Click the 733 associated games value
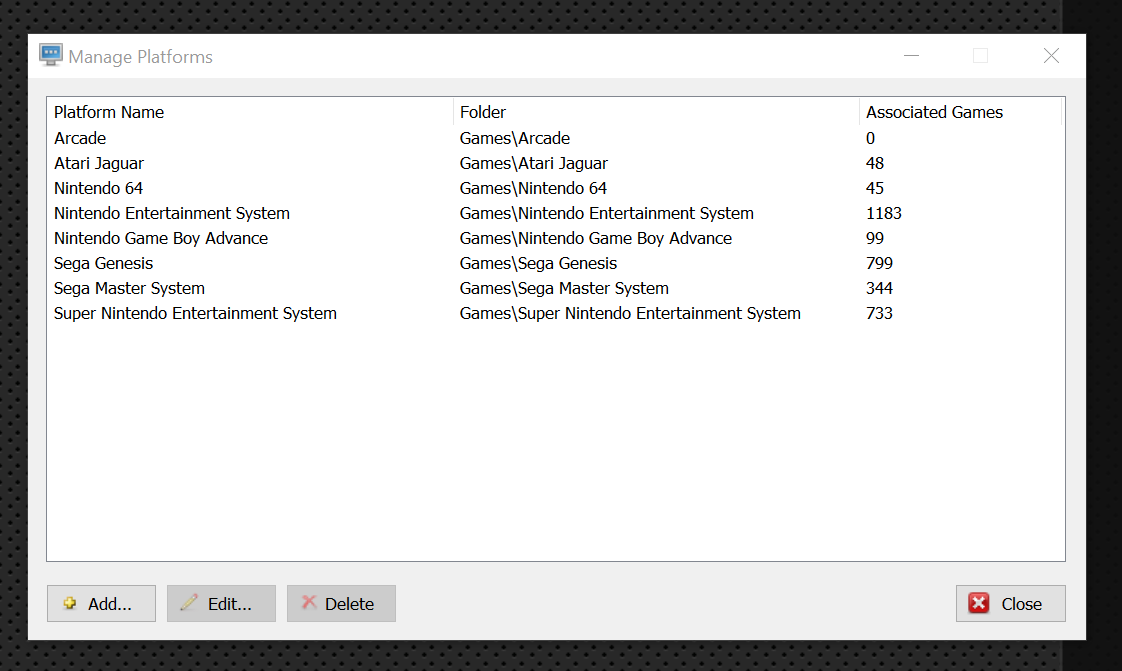The width and height of the screenshot is (1122, 671). 879,313
